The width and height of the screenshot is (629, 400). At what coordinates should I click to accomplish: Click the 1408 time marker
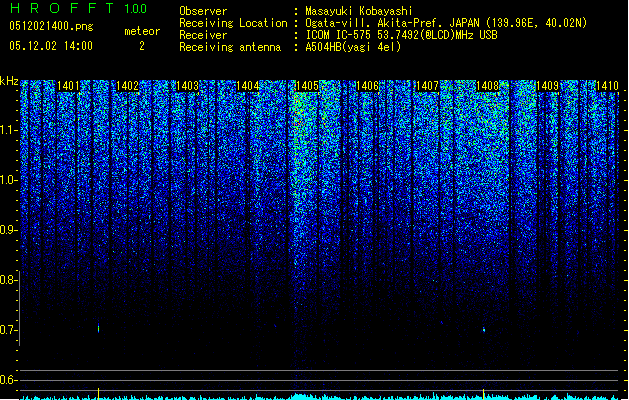coord(487,86)
